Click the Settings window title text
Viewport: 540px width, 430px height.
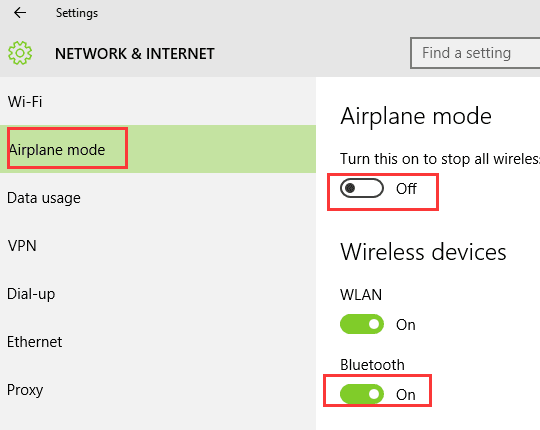tap(77, 13)
